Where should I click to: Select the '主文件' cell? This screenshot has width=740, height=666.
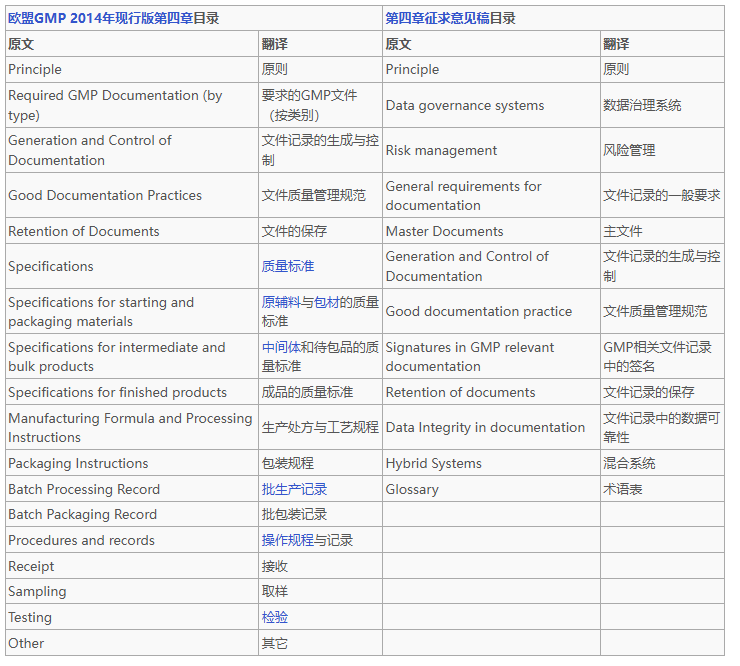coord(662,231)
